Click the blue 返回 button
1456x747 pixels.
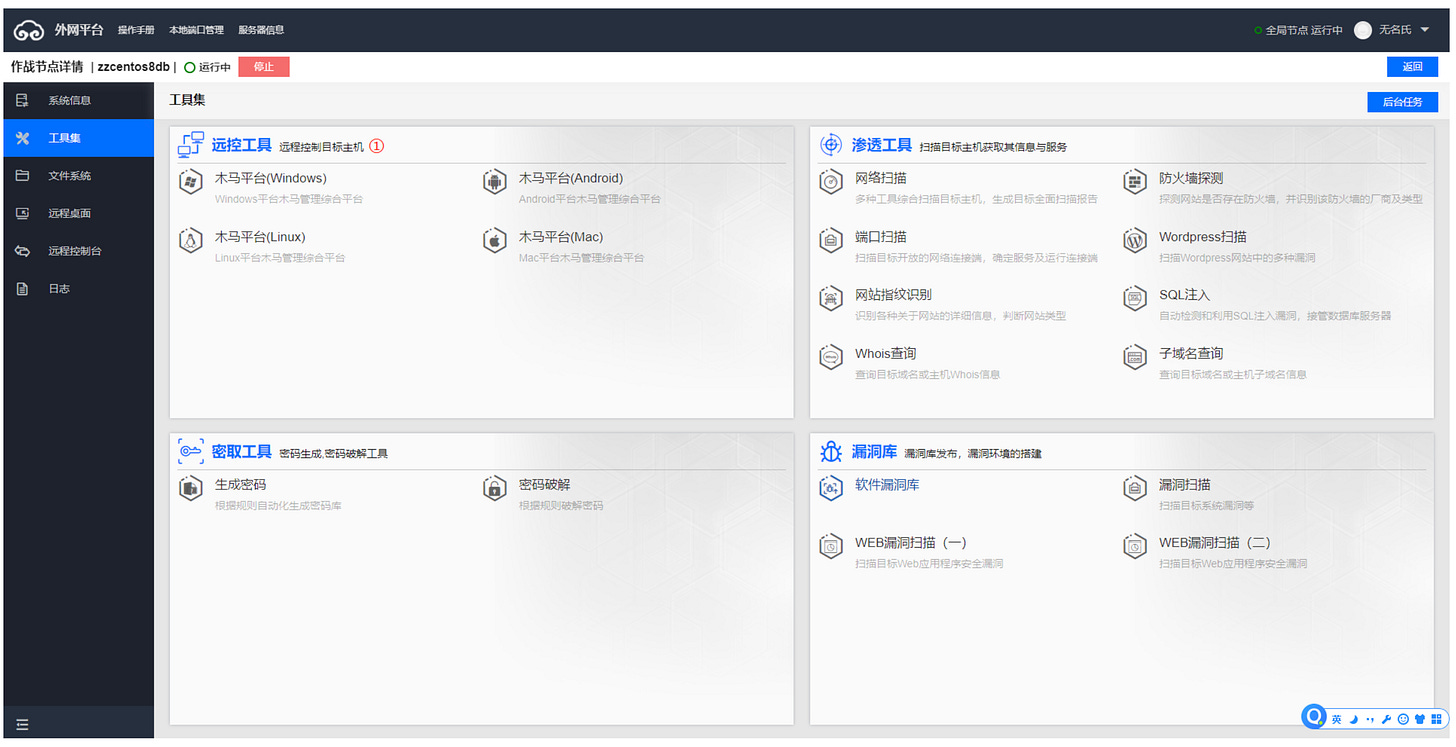click(1412, 67)
